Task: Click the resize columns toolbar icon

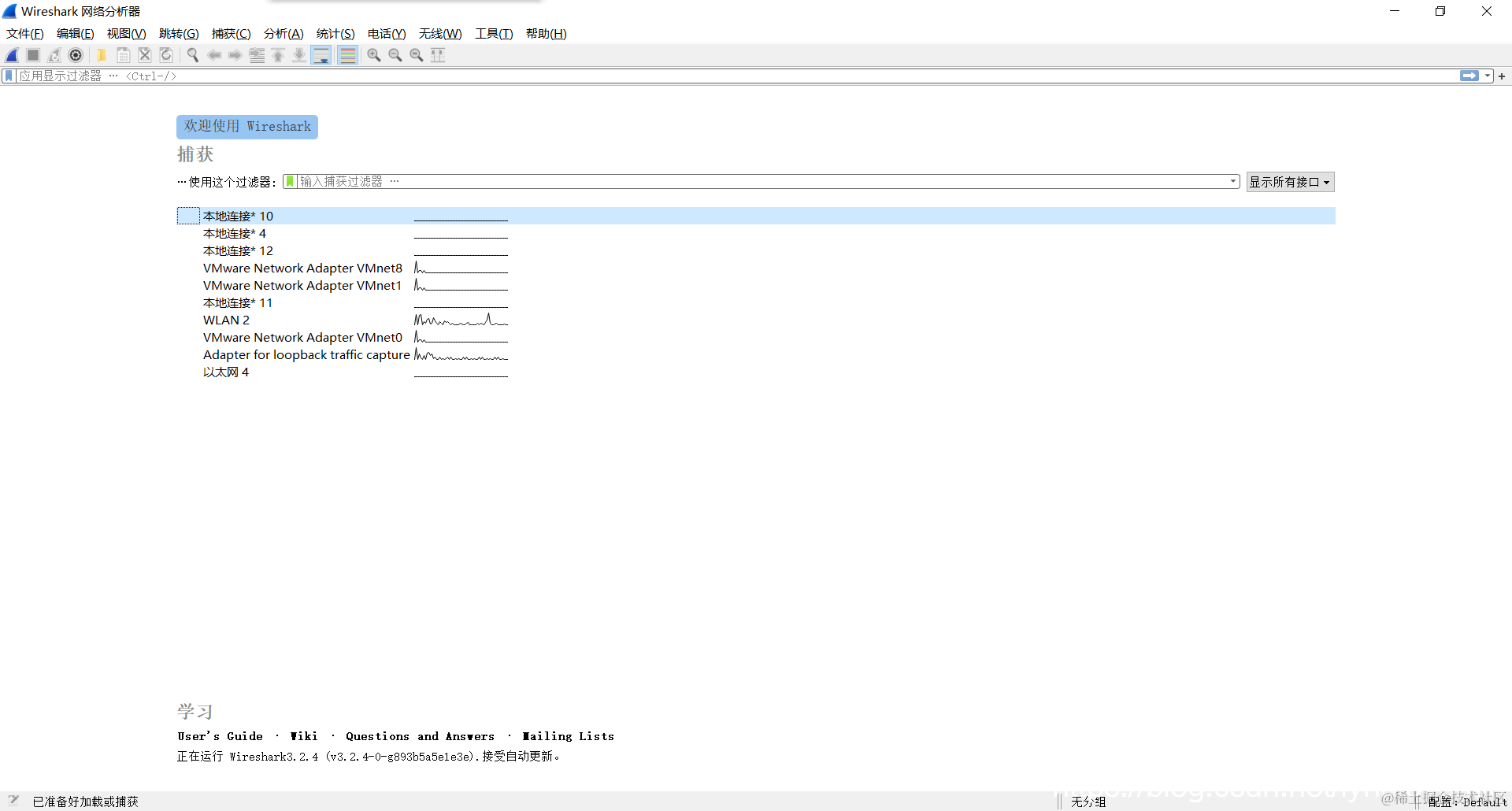Action: coord(438,55)
